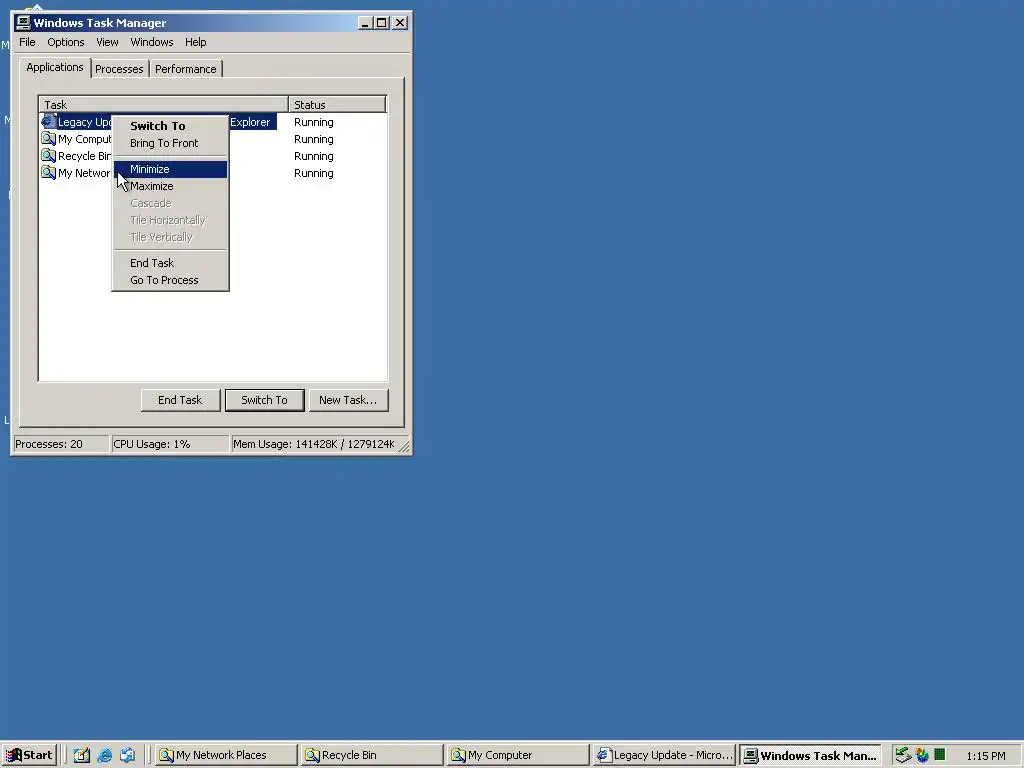Screen dimensions: 1024x768
Task: Sort by the Status column header
Action: [338, 104]
